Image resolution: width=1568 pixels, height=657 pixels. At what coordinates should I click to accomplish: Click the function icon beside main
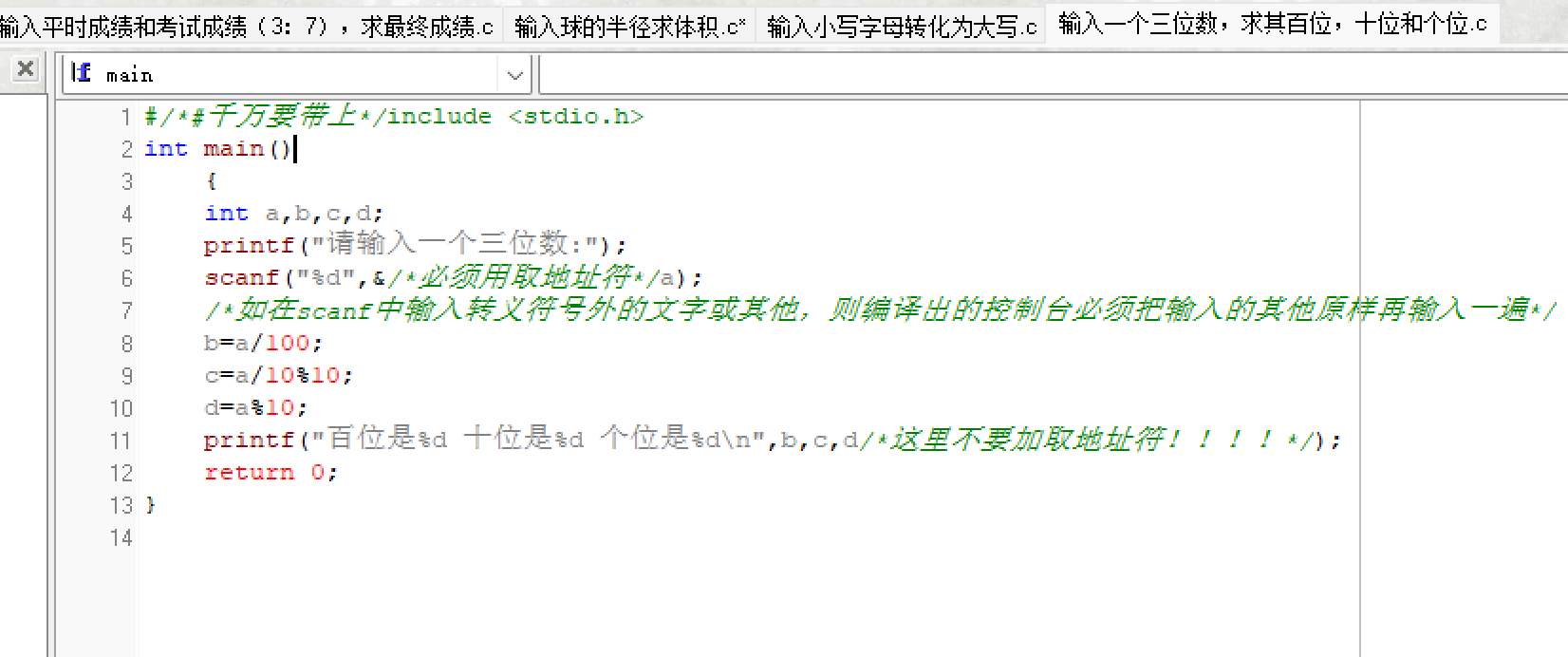[x=82, y=72]
